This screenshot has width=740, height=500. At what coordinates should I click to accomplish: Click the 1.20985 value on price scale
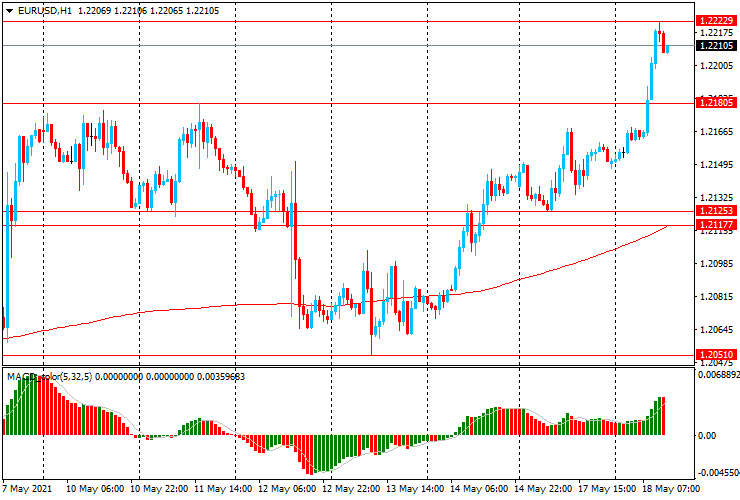716,263
